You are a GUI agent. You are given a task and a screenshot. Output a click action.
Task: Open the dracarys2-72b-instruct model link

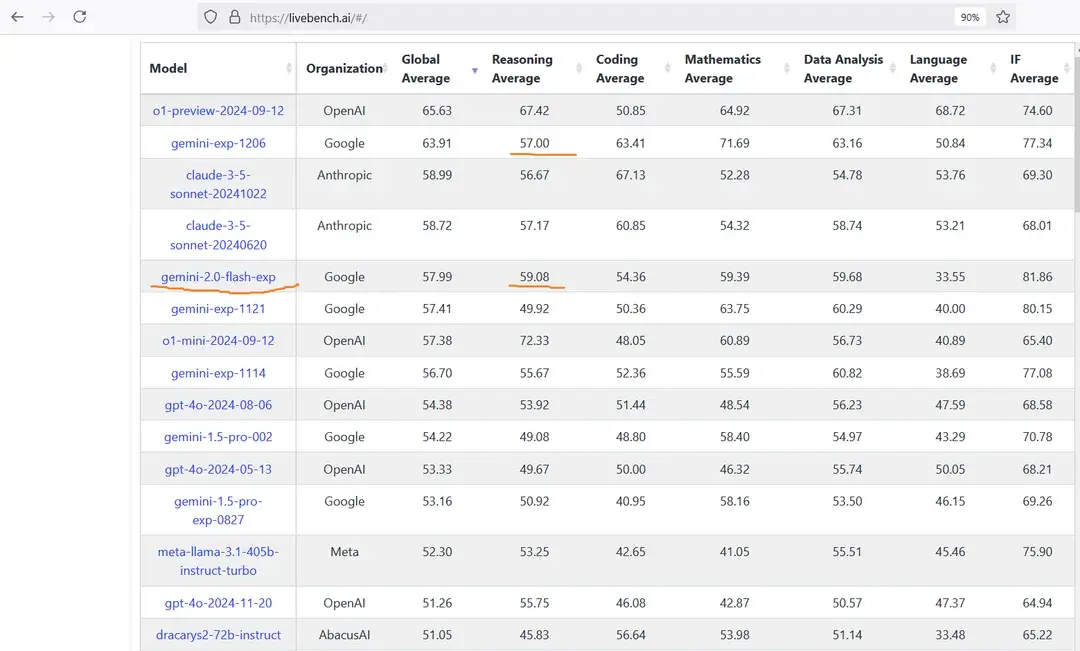click(218, 634)
